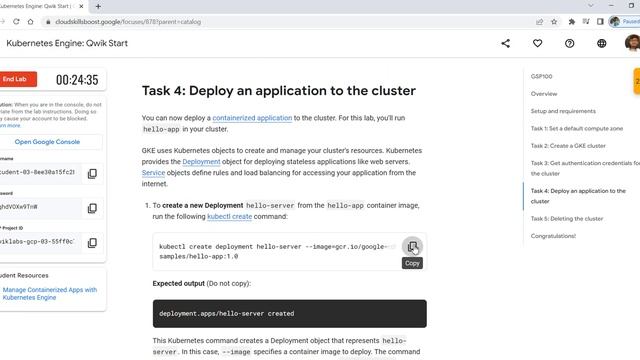
Task: Open the orange score tab at right edge
Action: (637, 81)
